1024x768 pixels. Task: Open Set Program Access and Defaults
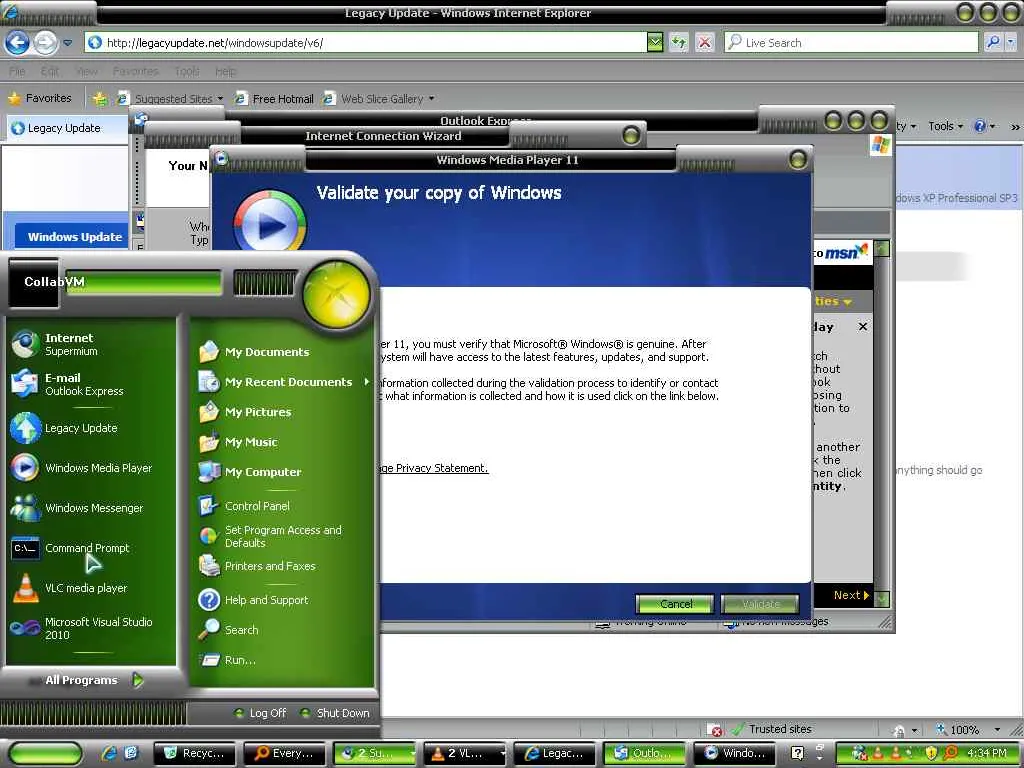pos(282,536)
